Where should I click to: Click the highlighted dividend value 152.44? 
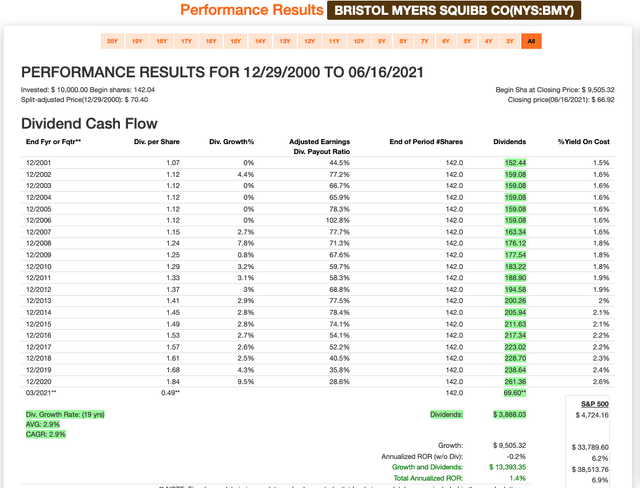click(x=515, y=163)
